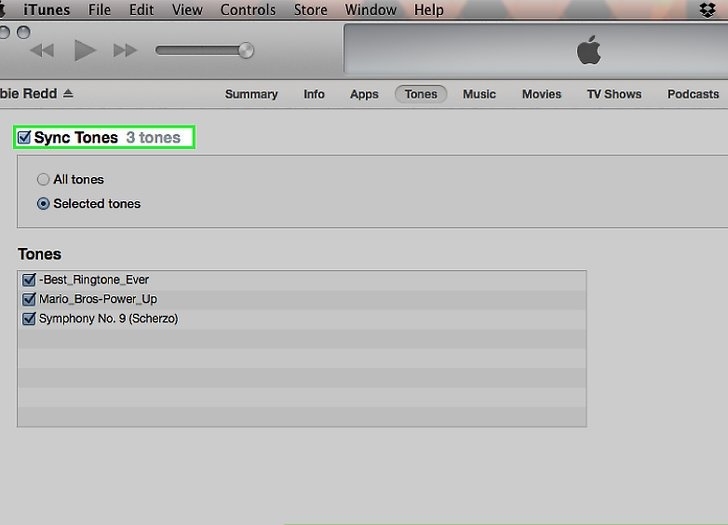This screenshot has height=525, width=728.
Task: Click the volume slider knob
Action: [x=246, y=50]
